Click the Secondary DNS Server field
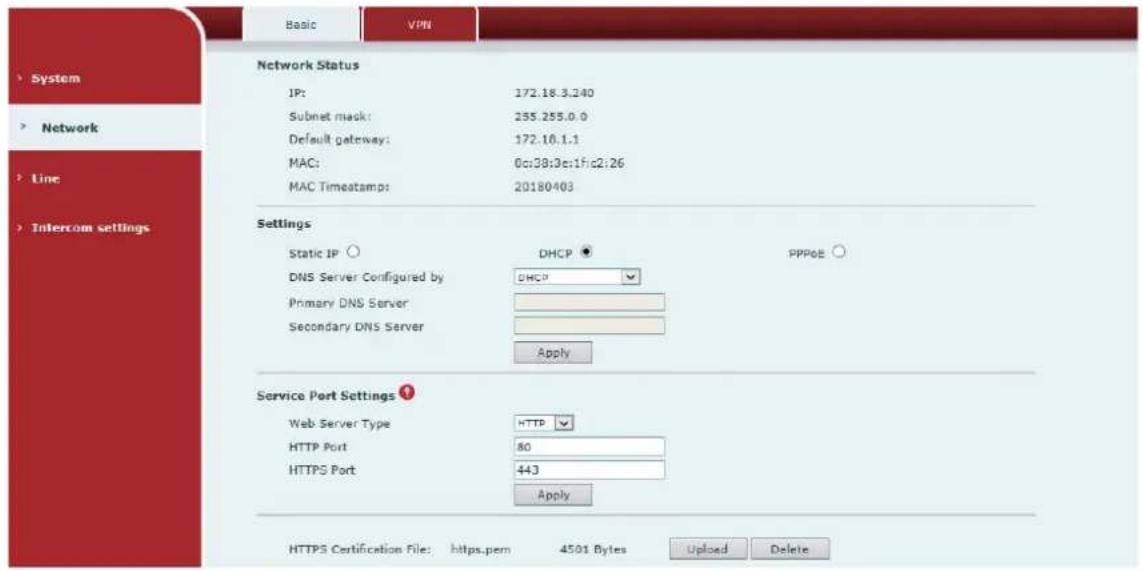 click(590, 326)
